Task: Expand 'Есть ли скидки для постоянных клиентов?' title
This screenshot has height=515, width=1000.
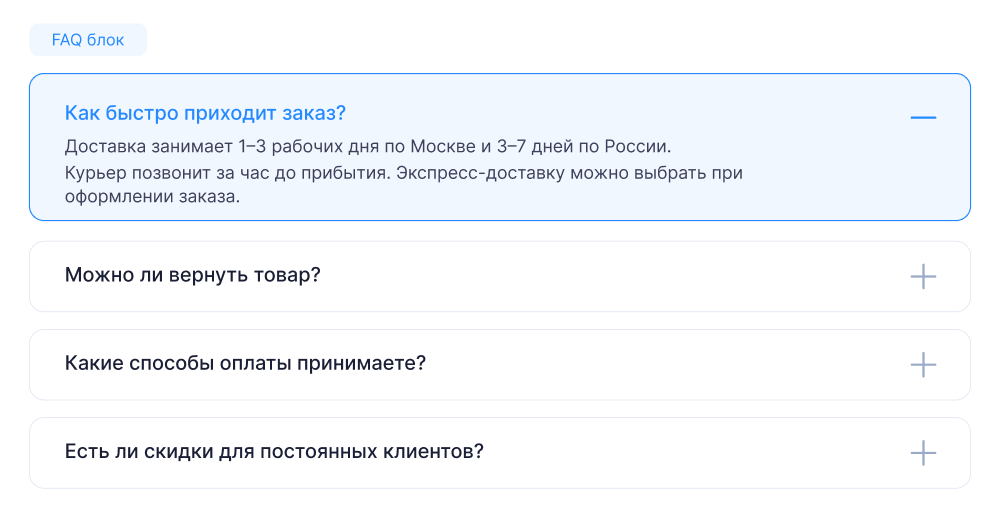Action: (x=274, y=451)
